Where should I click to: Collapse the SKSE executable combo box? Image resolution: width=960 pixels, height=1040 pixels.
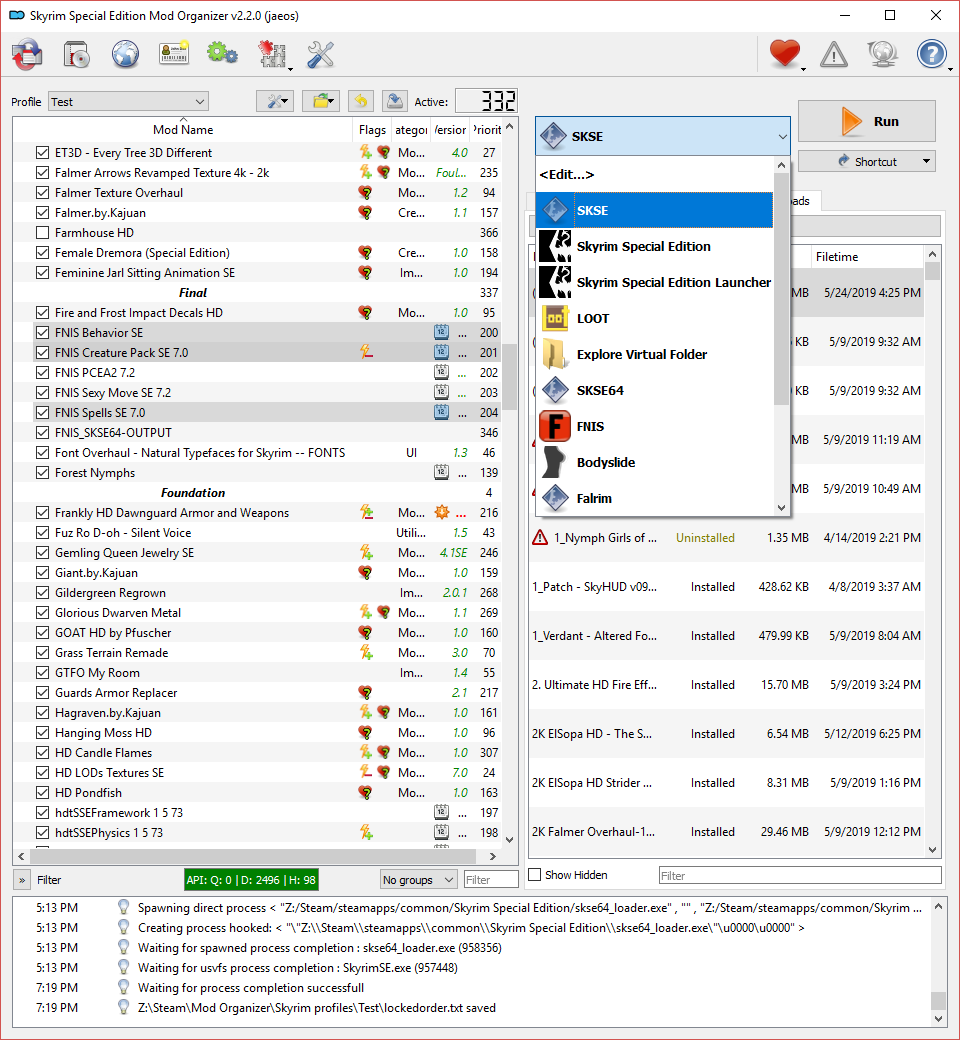[662, 136]
